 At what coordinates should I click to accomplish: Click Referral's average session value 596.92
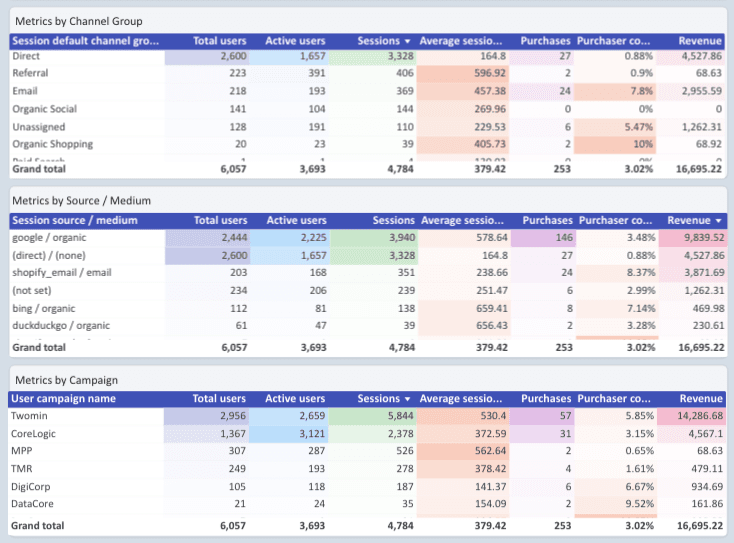(x=462, y=73)
